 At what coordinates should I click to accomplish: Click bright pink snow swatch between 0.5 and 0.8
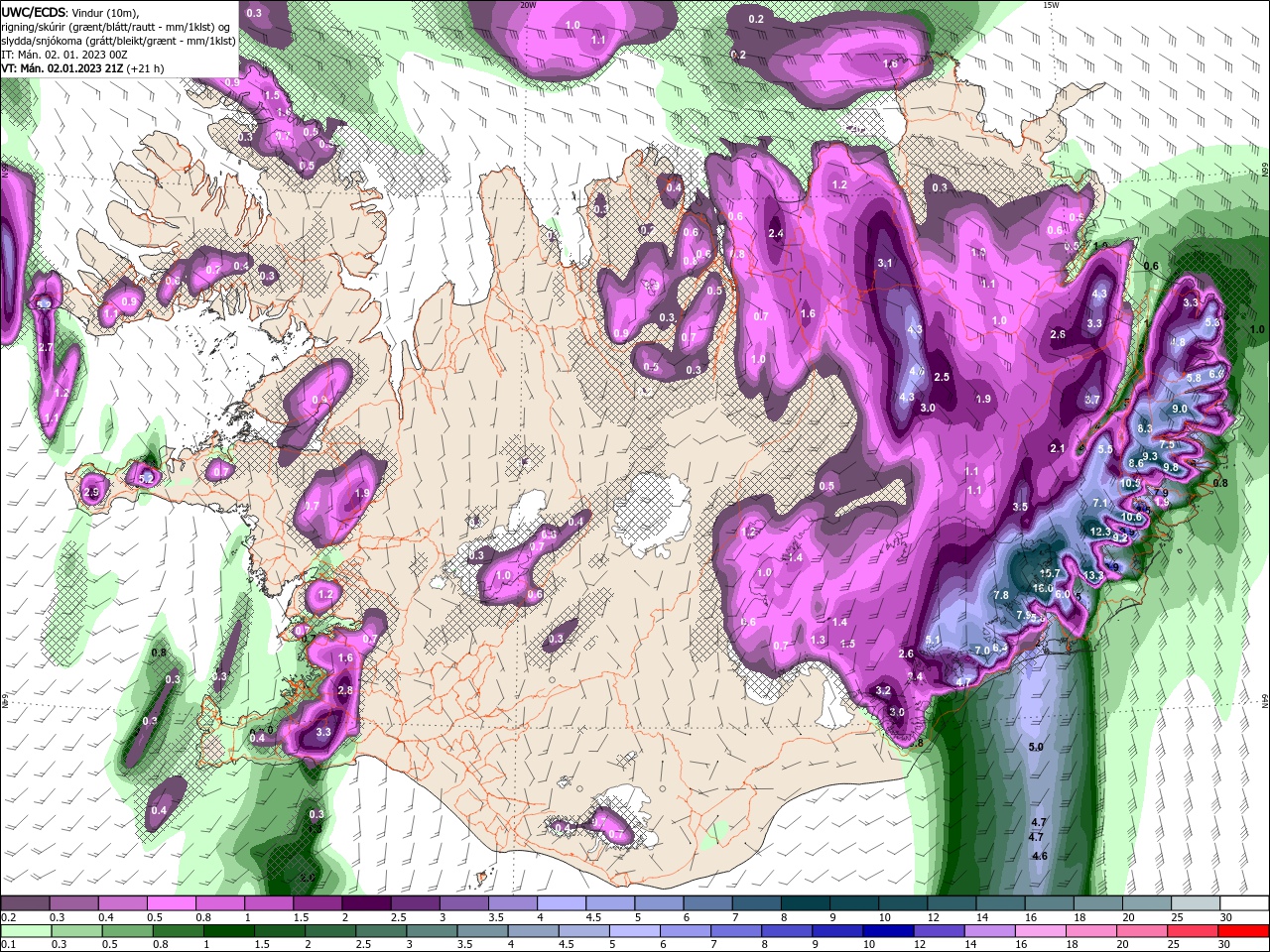[x=172, y=903]
